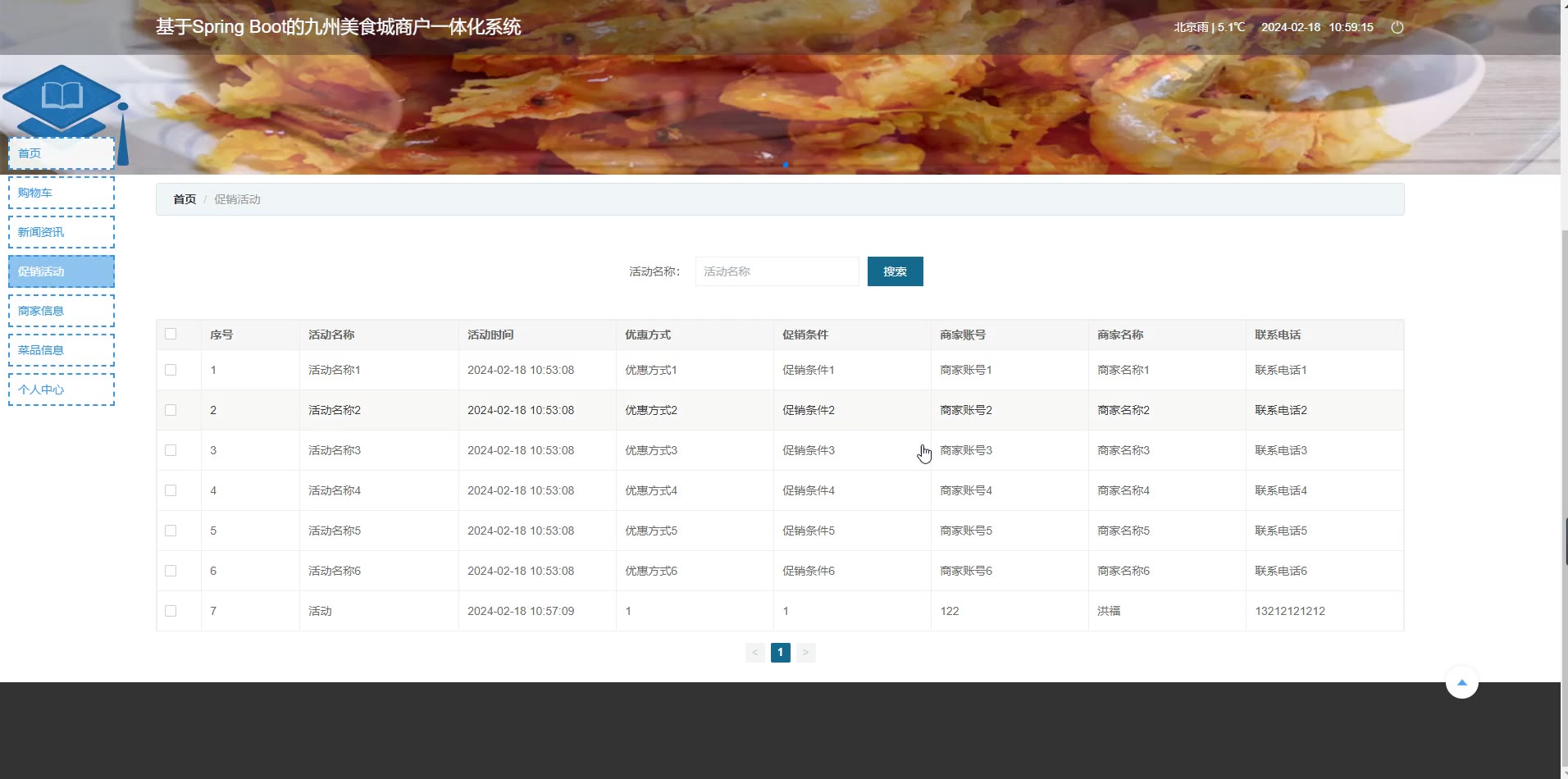The width and height of the screenshot is (1568, 779).
Task: Select page 1 in pagination
Action: (780, 653)
